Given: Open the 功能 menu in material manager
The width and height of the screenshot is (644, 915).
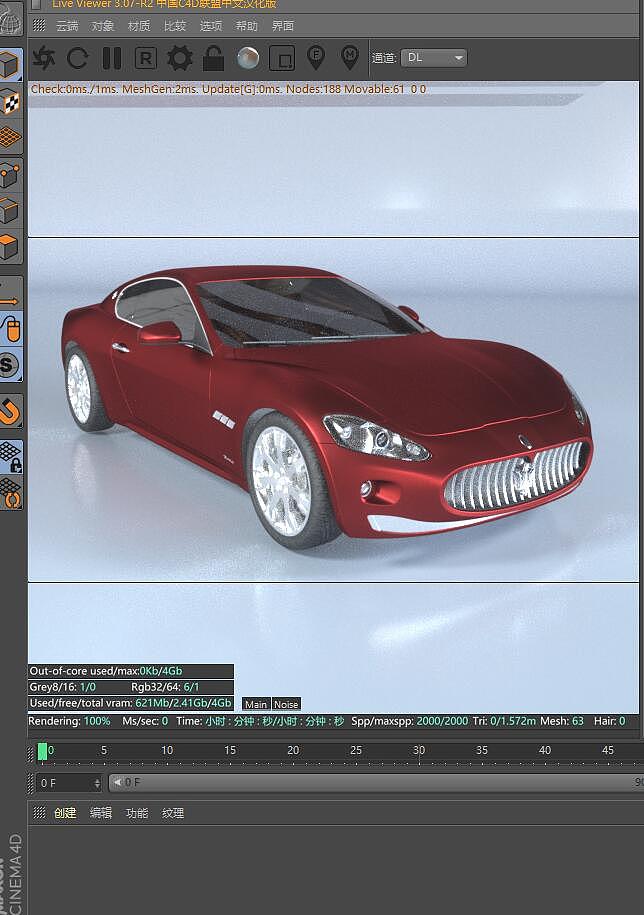Looking at the screenshot, I should click(137, 813).
